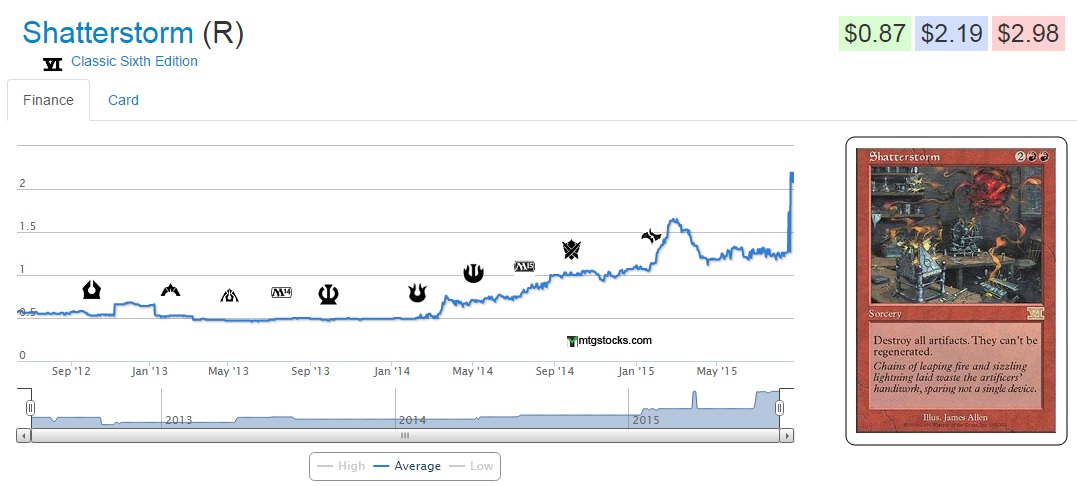Click the Sixth Edition VI set icon
The width and height of the screenshot is (1077, 486).
click(x=53, y=63)
